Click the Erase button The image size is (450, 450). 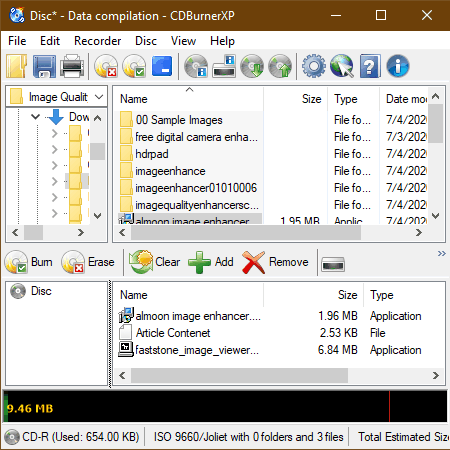coord(88,262)
